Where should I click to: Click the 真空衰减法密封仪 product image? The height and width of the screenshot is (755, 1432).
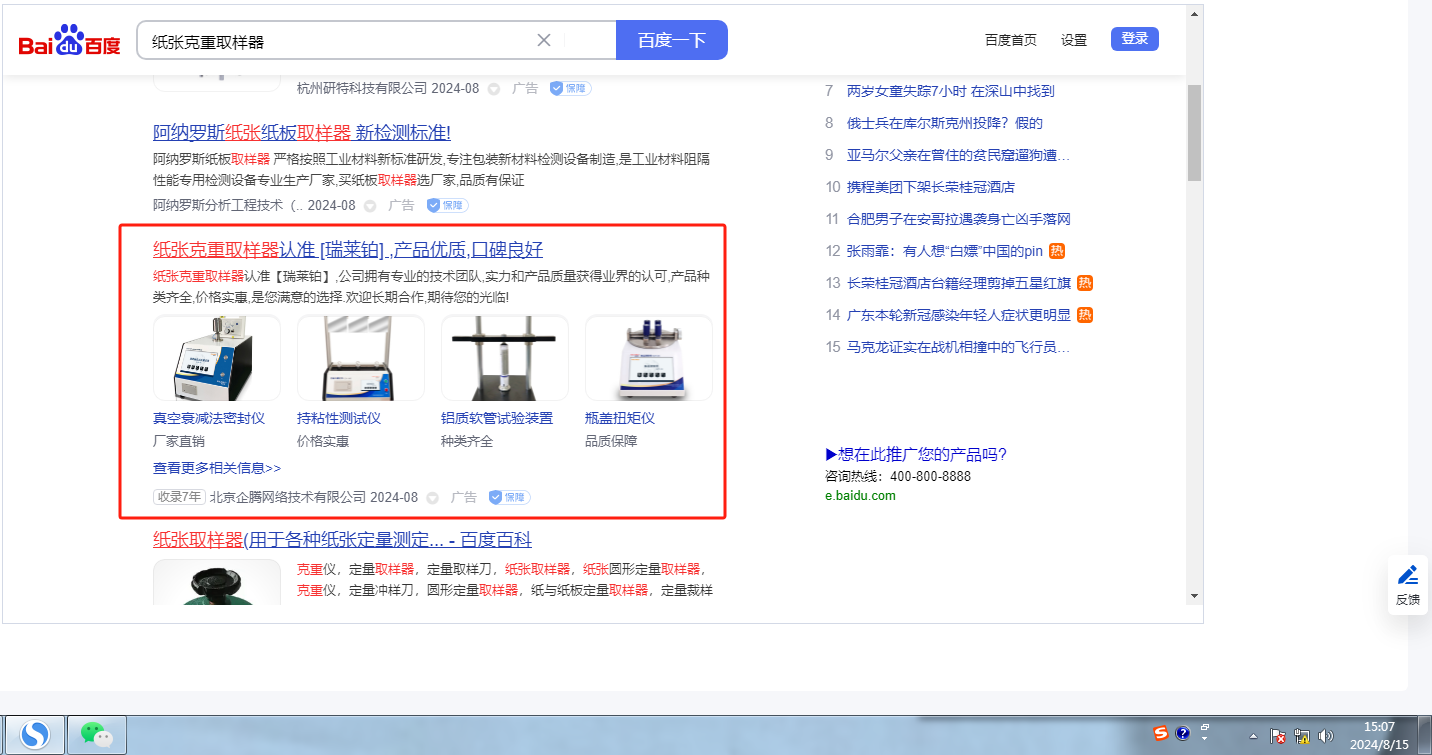coord(217,358)
